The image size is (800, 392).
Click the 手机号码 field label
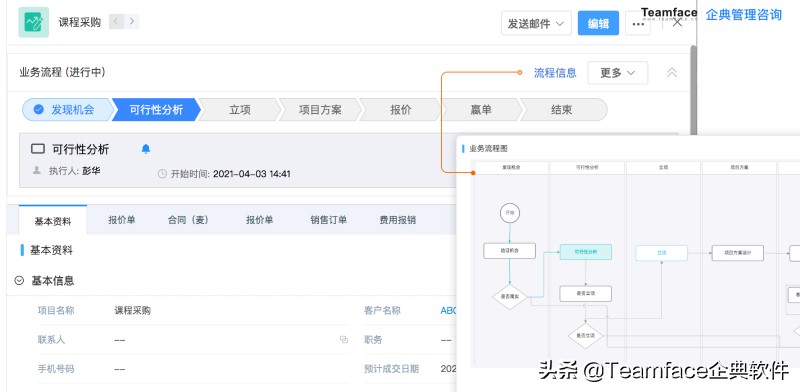coord(56,369)
